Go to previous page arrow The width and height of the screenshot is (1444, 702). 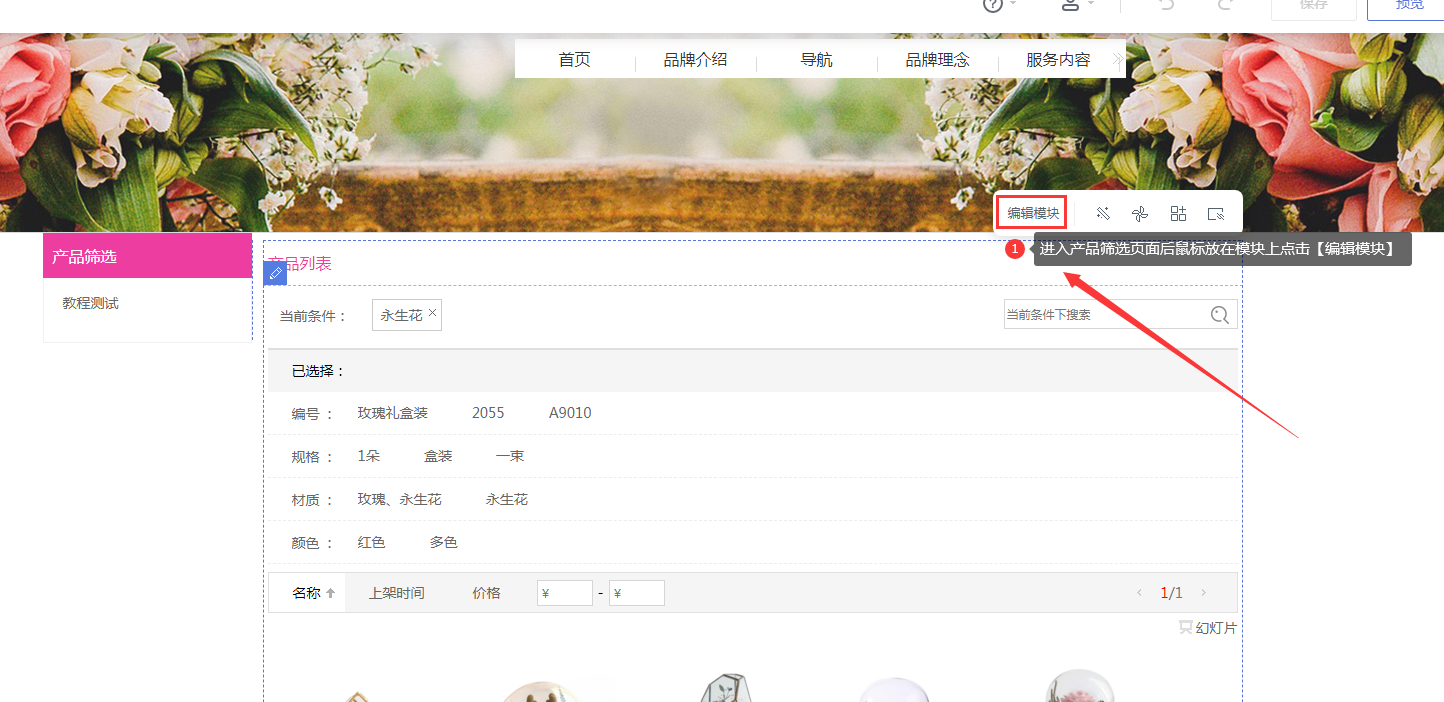(x=1139, y=593)
